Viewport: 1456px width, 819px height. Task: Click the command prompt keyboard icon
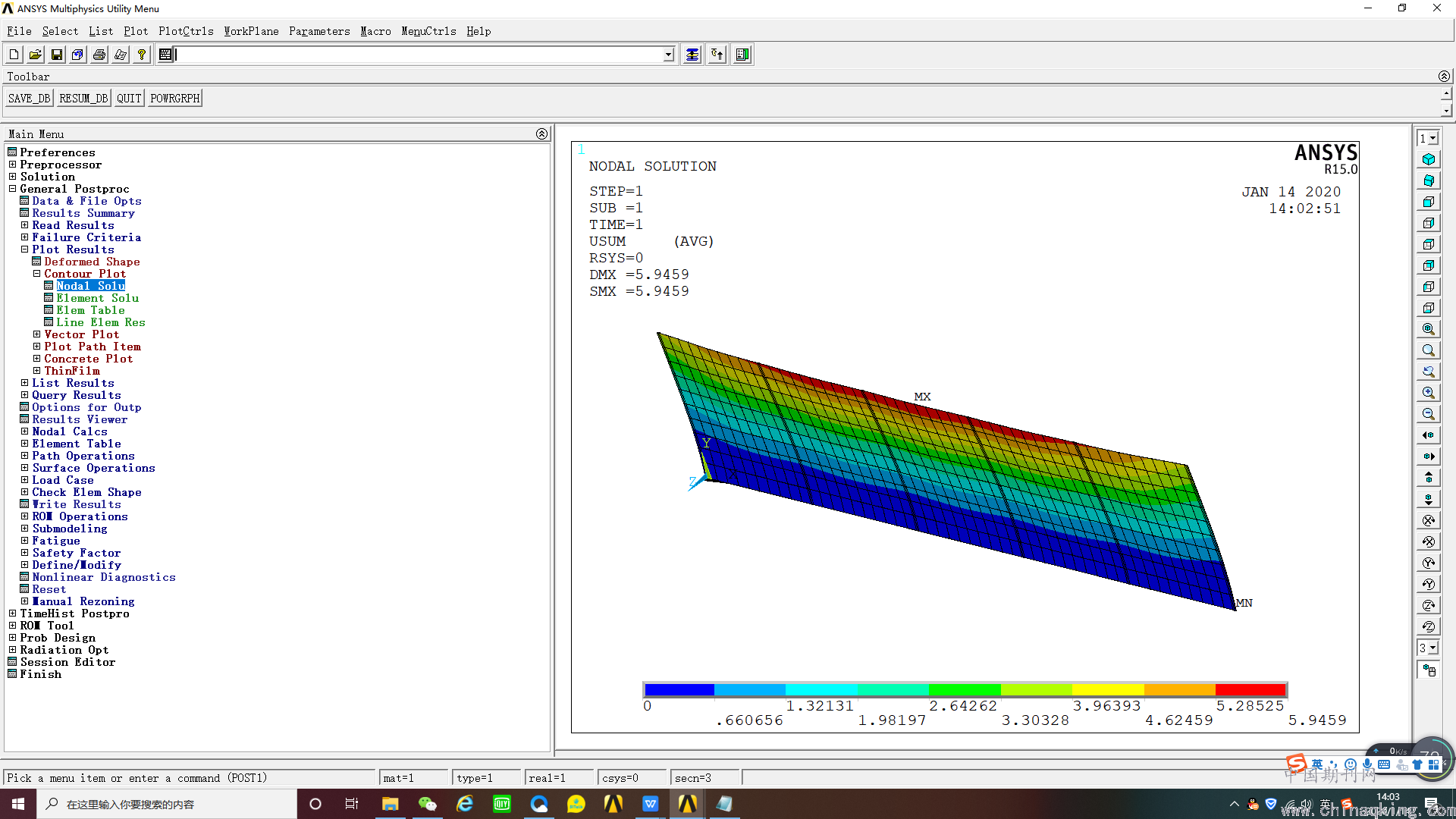[165, 55]
